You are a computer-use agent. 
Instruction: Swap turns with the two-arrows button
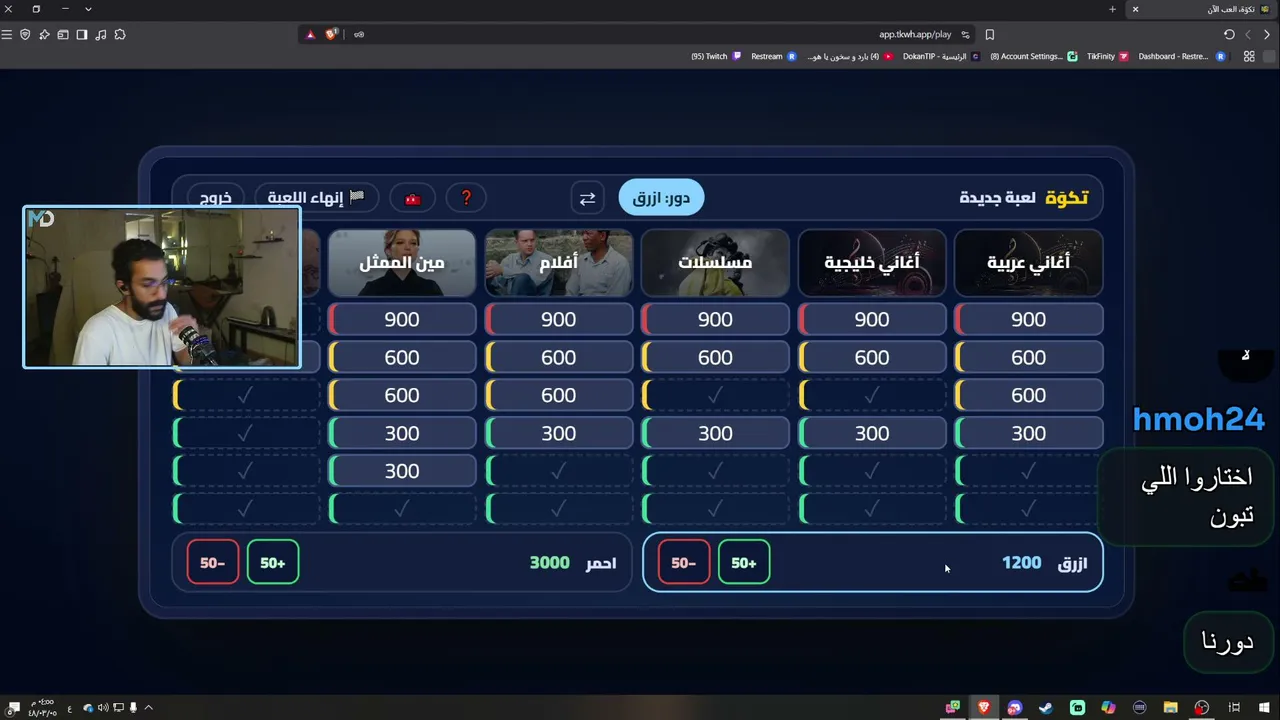tap(587, 198)
